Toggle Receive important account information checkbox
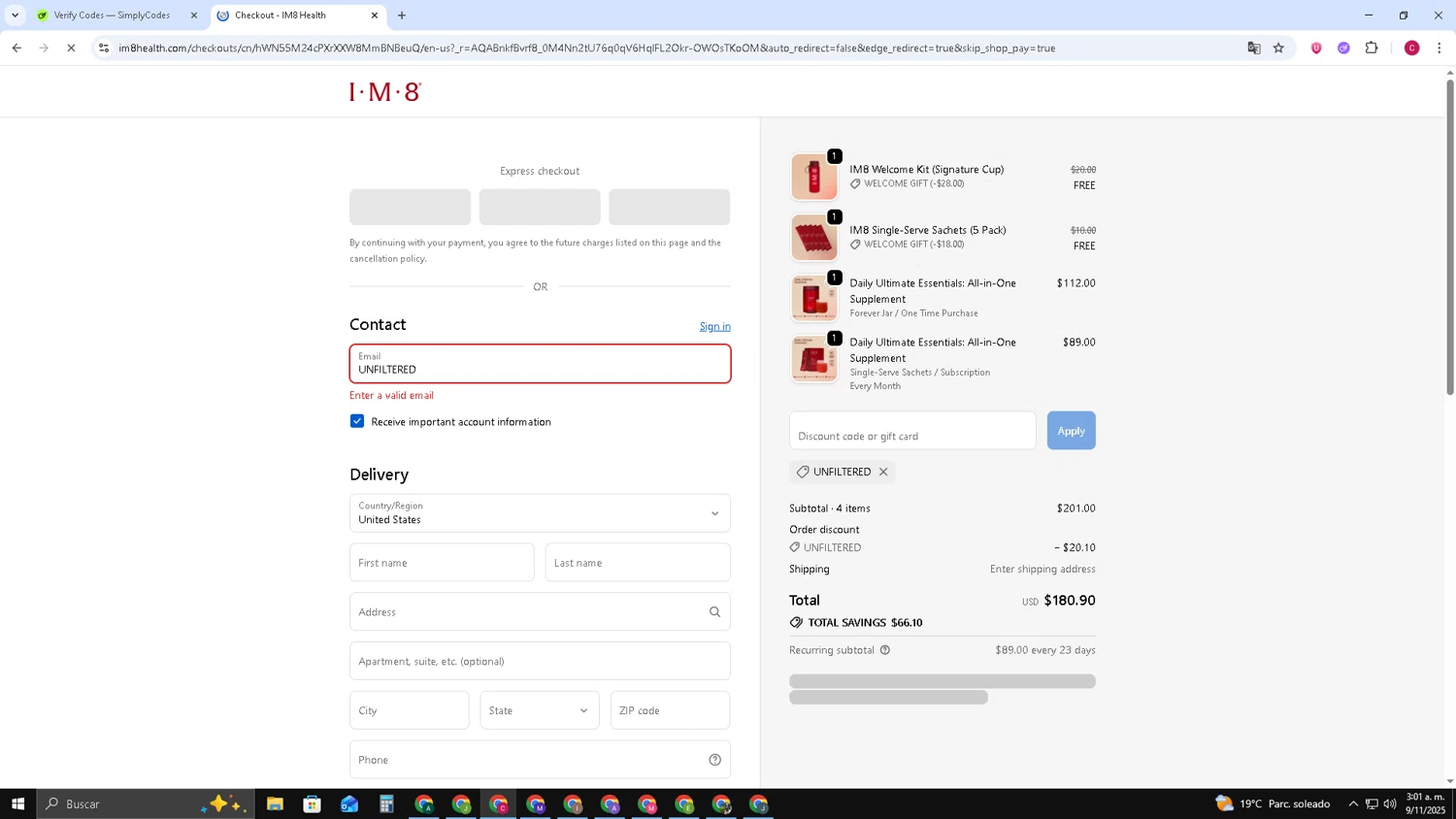1456x819 pixels. pos(357,421)
